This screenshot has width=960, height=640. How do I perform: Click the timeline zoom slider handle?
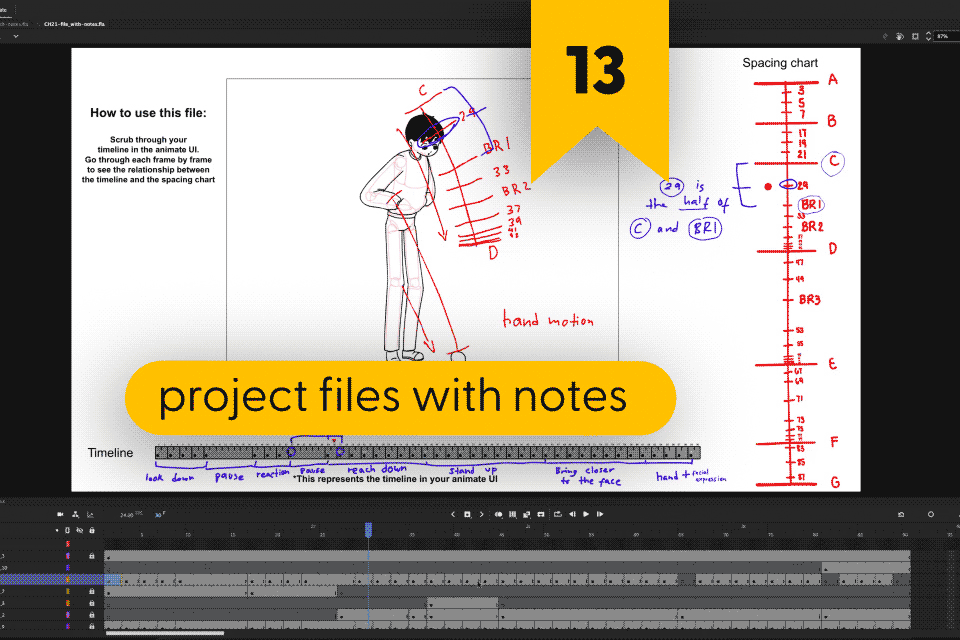point(931,514)
